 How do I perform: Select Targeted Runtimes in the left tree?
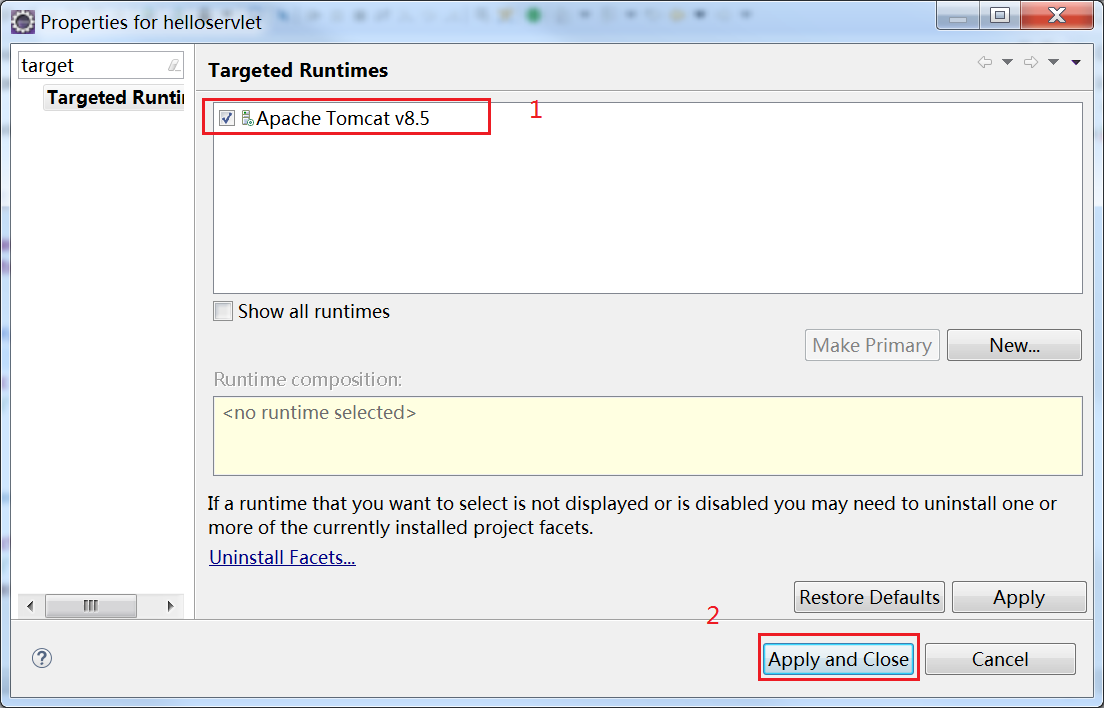pyautogui.click(x=115, y=97)
